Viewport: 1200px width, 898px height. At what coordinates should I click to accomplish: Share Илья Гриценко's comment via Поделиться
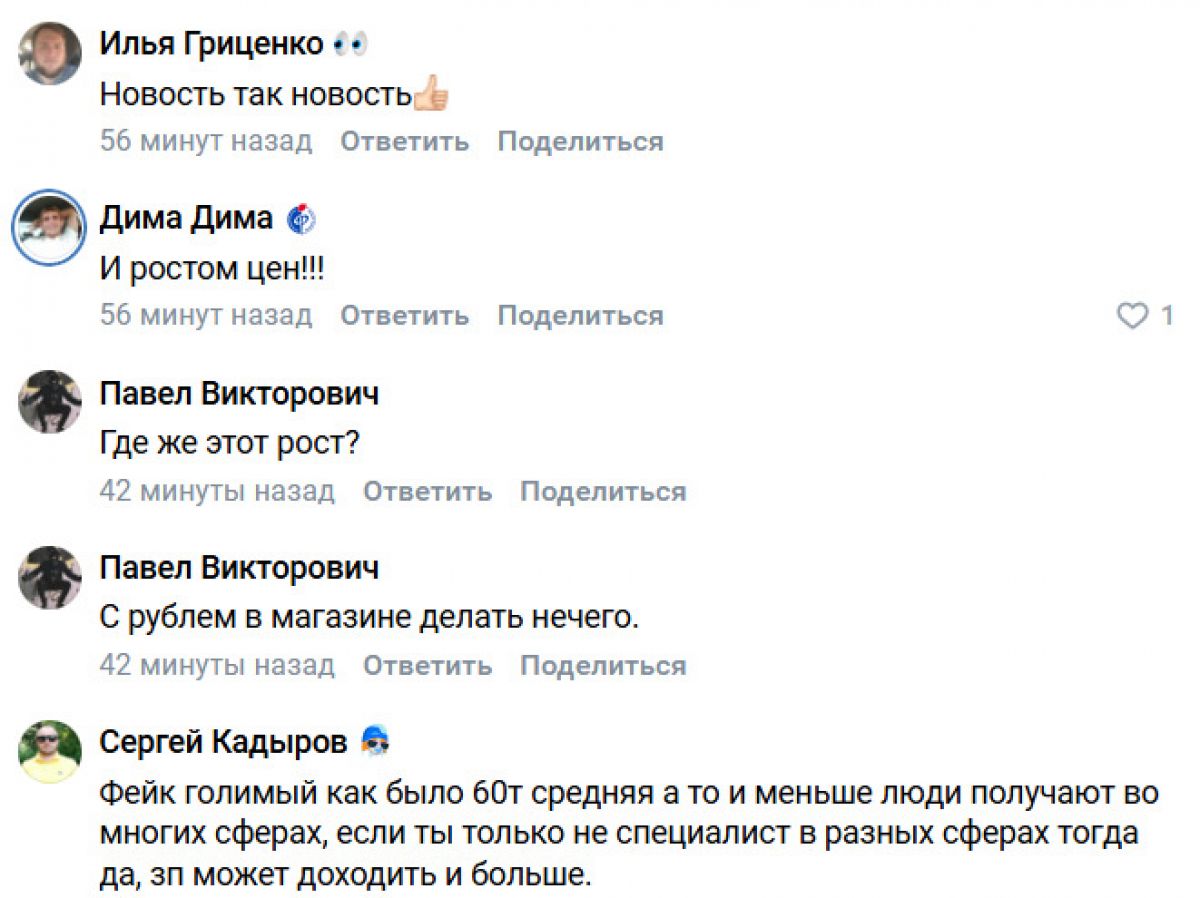(580, 142)
